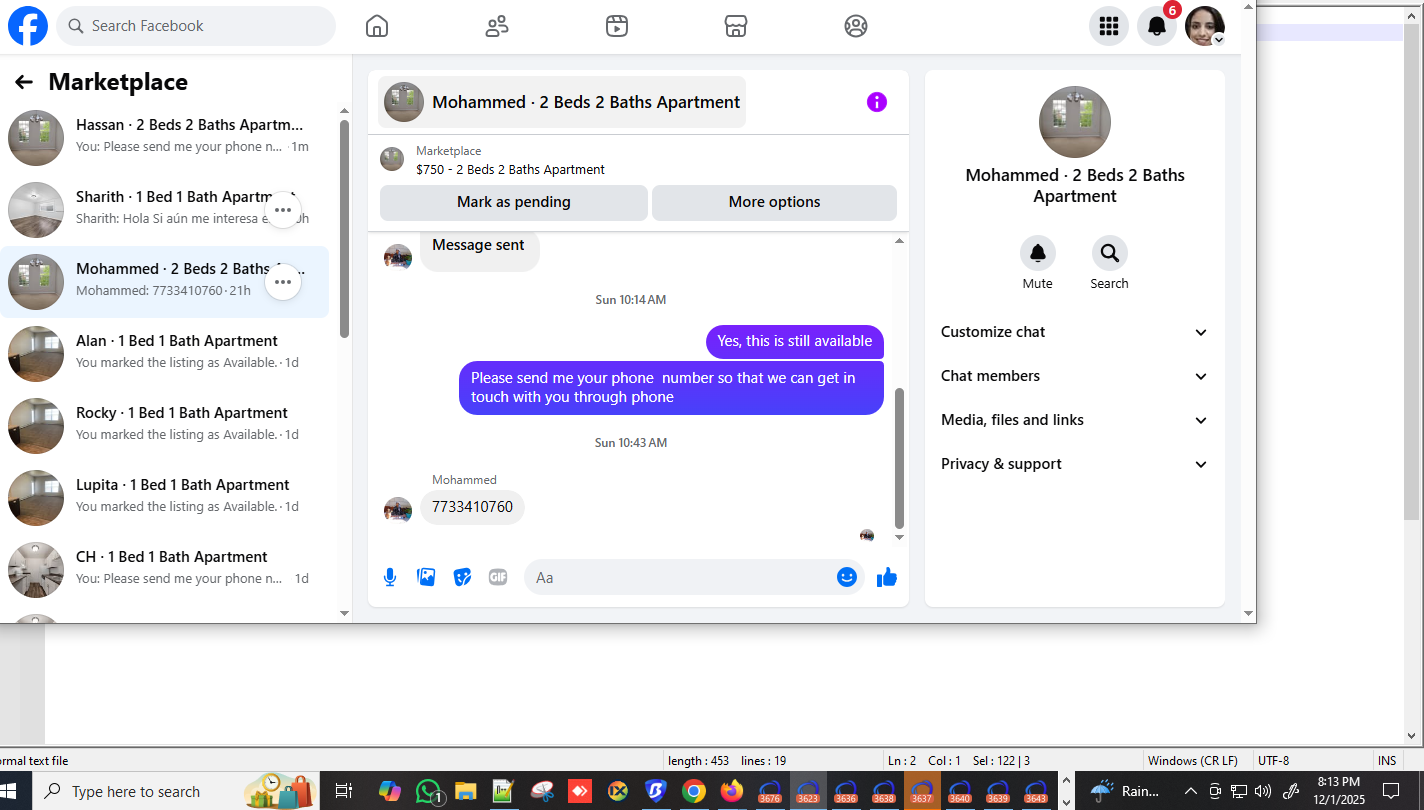Open Windows Task View
Screen dimensions: 1424x810
point(343,792)
